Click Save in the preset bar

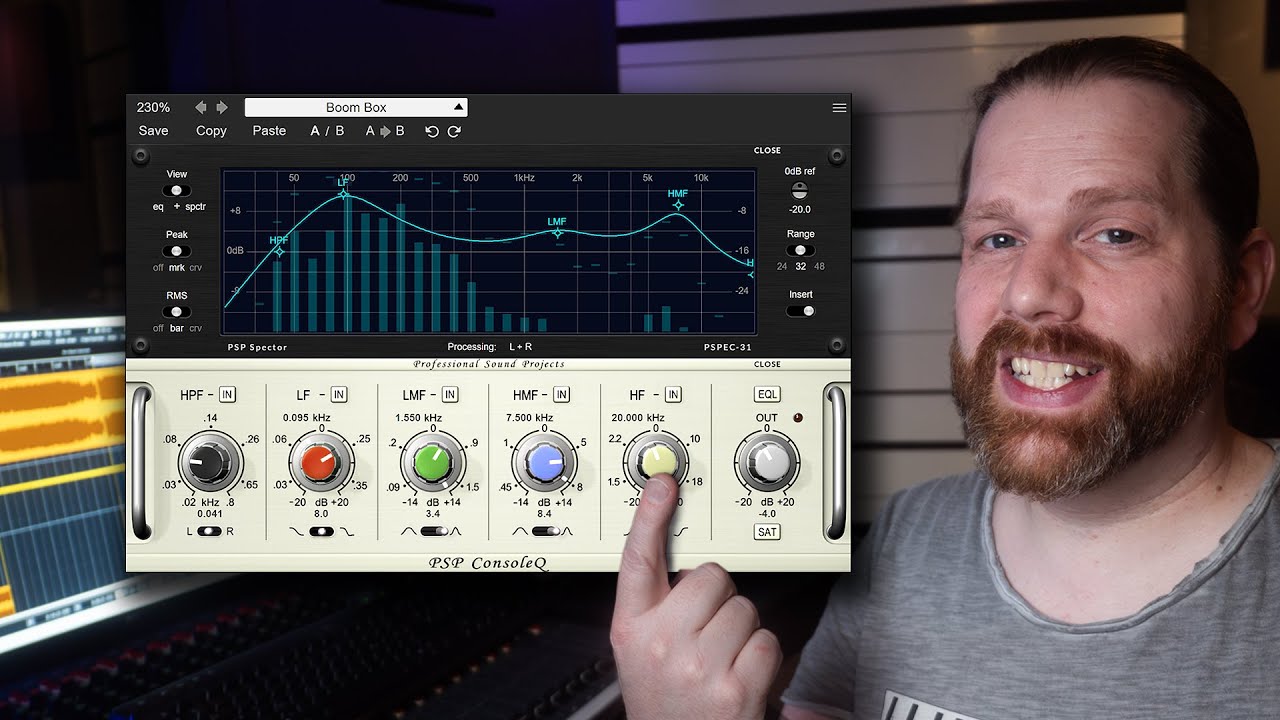tap(154, 131)
